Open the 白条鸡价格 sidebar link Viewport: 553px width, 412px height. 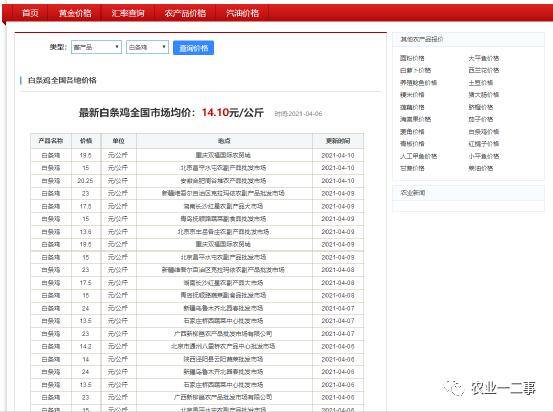[484, 132]
